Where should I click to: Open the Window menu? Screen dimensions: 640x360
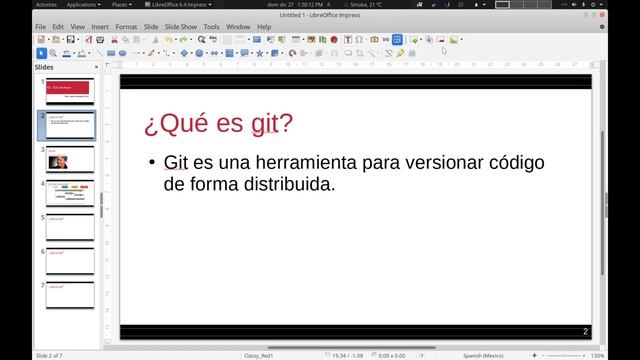(x=238, y=27)
